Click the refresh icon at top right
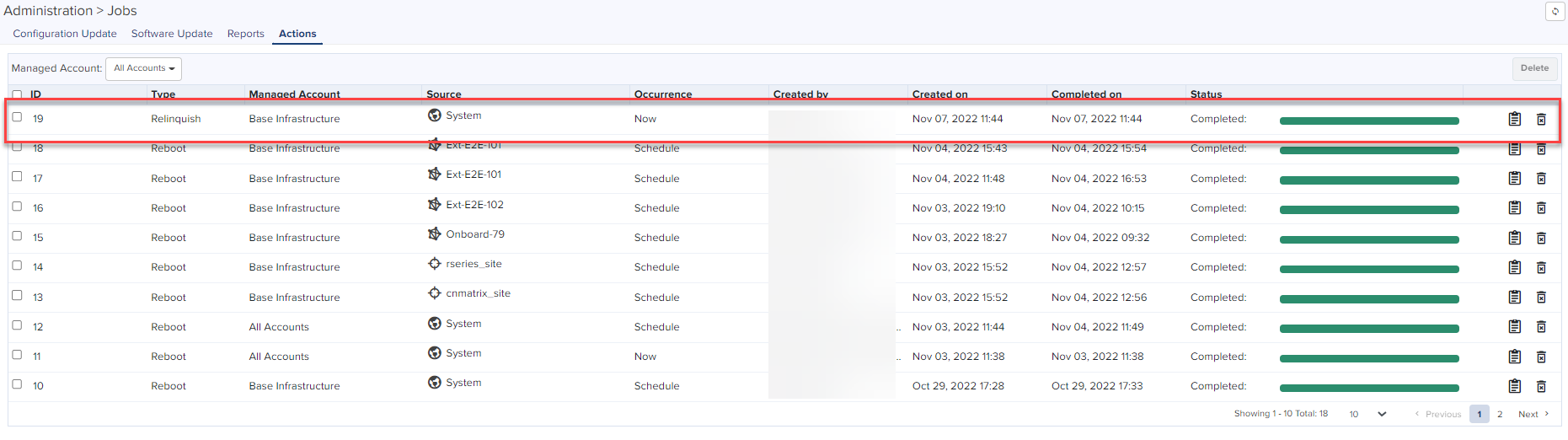The image size is (1568, 440). point(1555,12)
